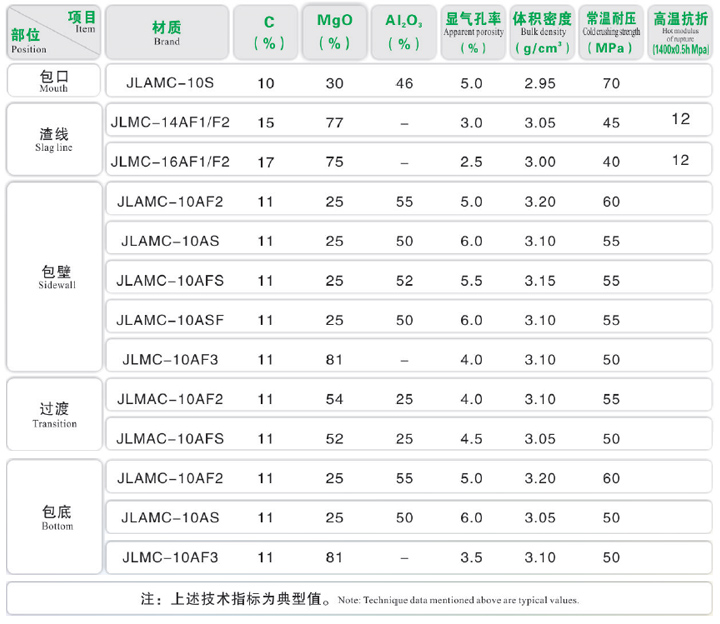Select the 高温抗折 Hot modulus header
720x624 pixels.
[x=680, y=33]
